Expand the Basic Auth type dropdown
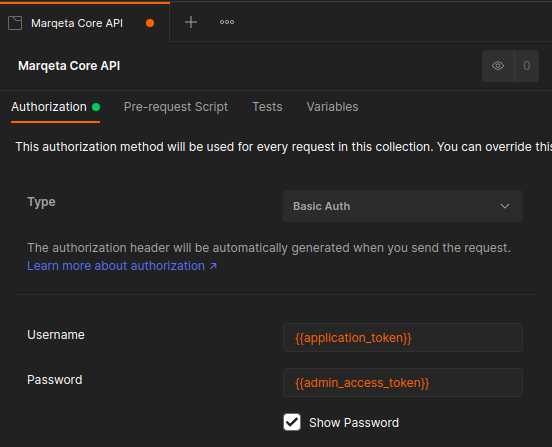Screen dimensions: 552x447 tap(403, 206)
